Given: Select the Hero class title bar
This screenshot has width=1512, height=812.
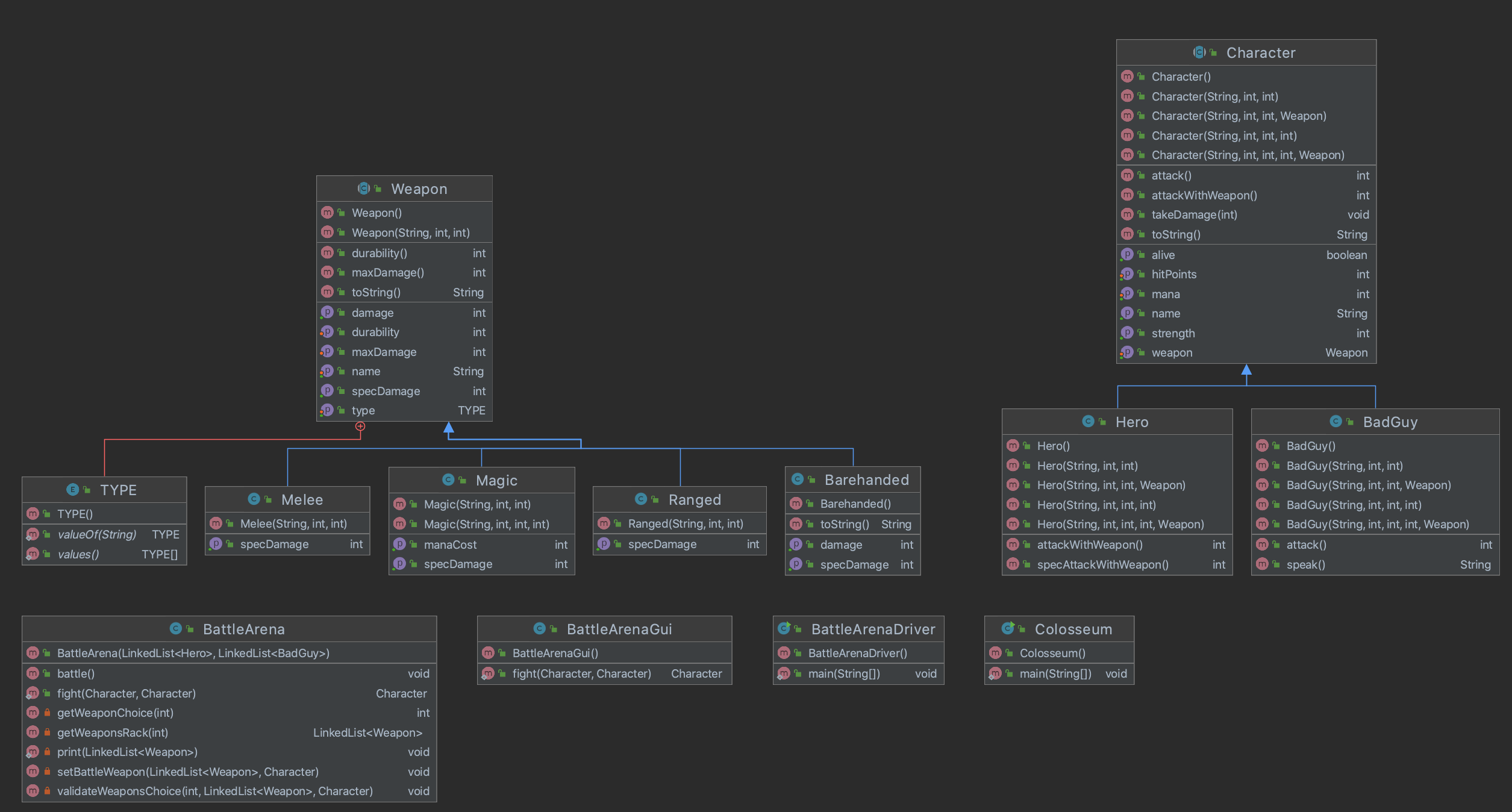Looking at the screenshot, I should (x=1132, y=422).
